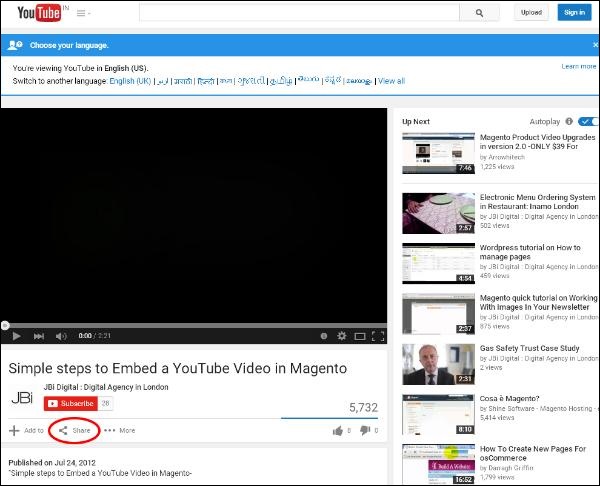Switch to theater mode
Viewport: 600px width, 486px height.
[360, 336]
